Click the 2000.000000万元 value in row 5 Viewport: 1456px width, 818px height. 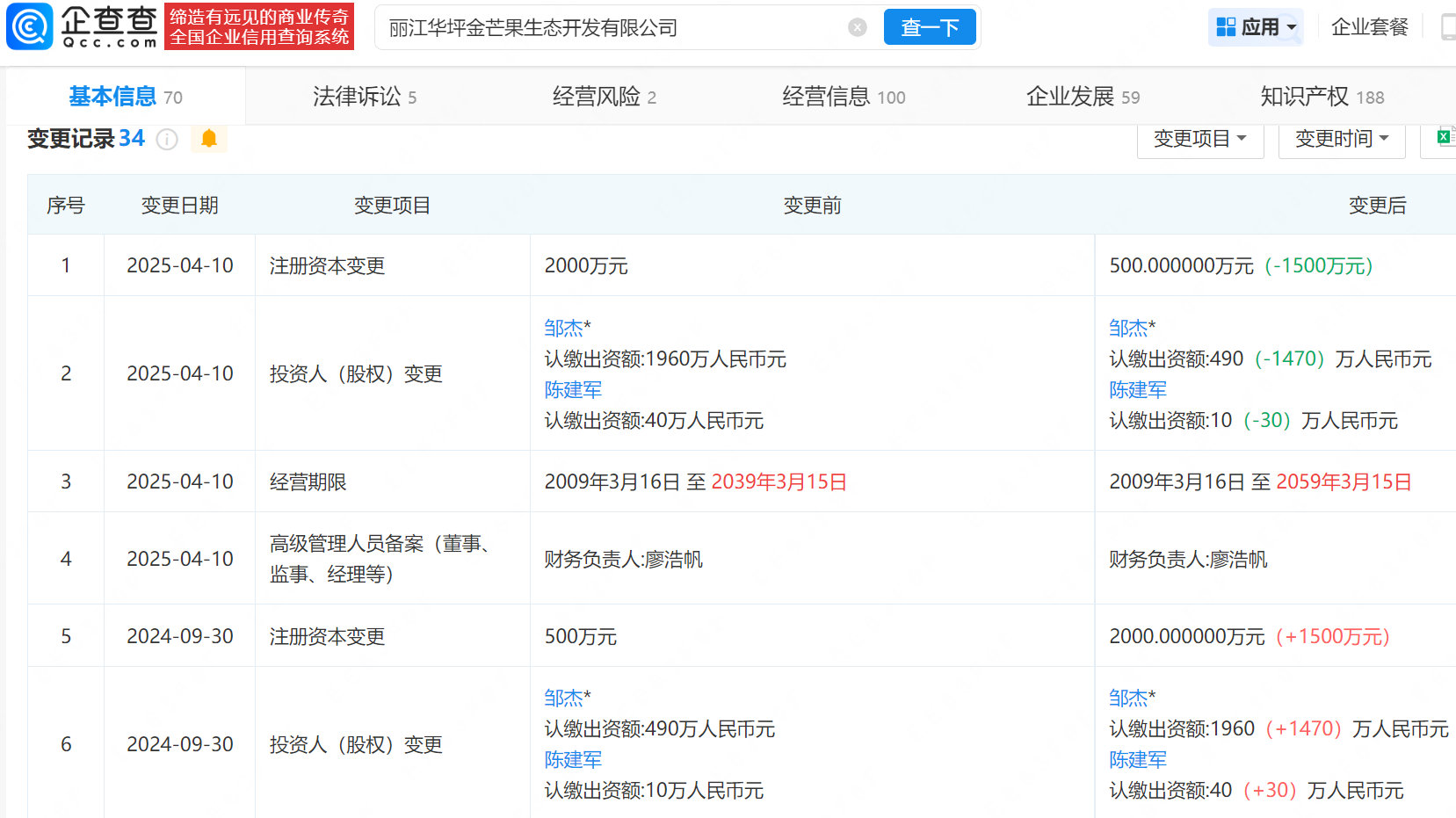(x=1187, y=637)
